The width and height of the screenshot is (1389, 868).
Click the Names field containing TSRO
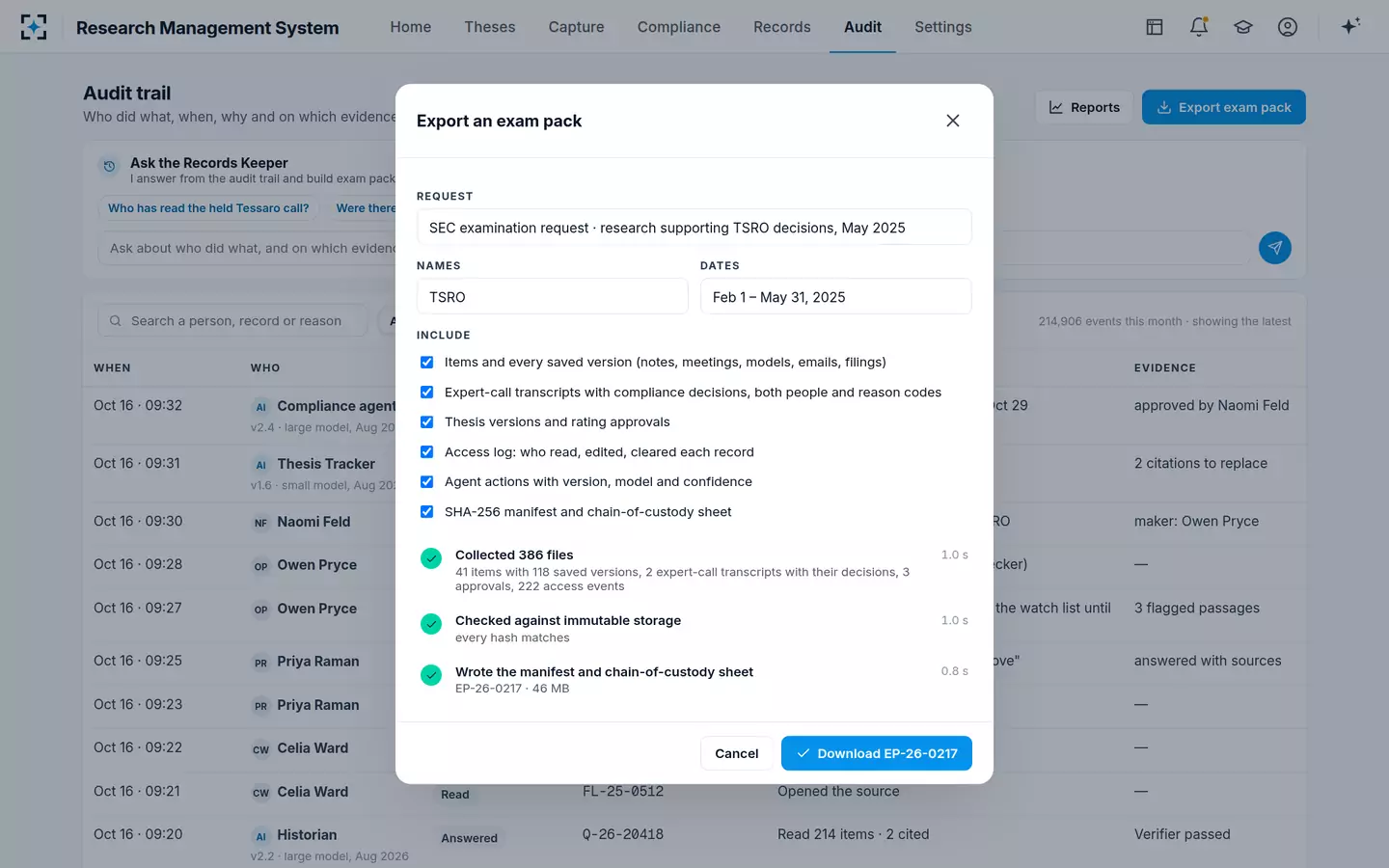[x=553, y=296]
